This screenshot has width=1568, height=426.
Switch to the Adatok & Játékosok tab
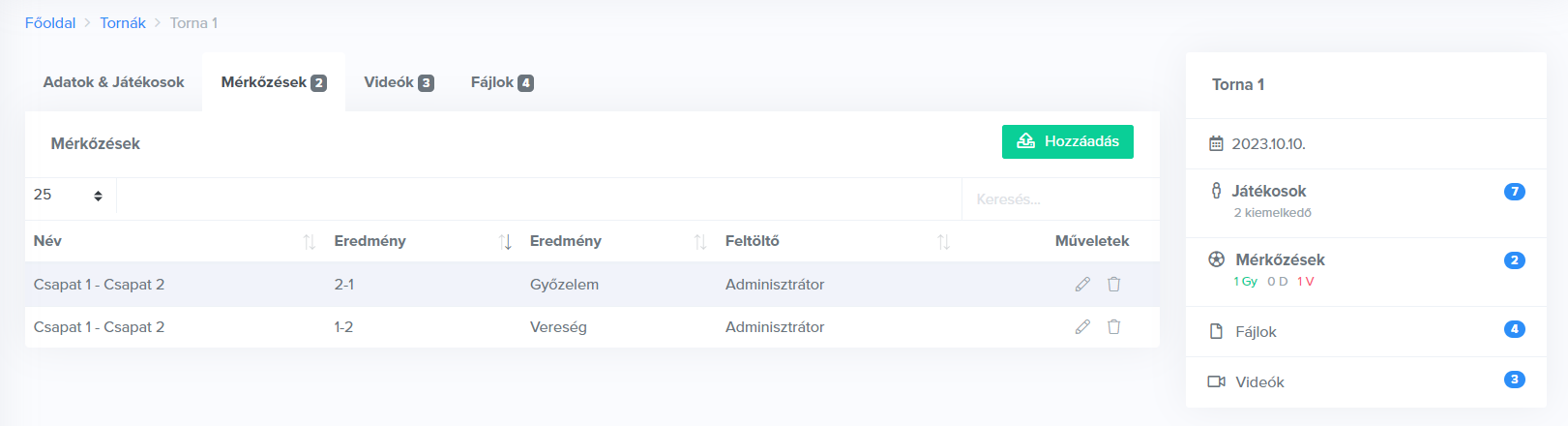point(113,82)
